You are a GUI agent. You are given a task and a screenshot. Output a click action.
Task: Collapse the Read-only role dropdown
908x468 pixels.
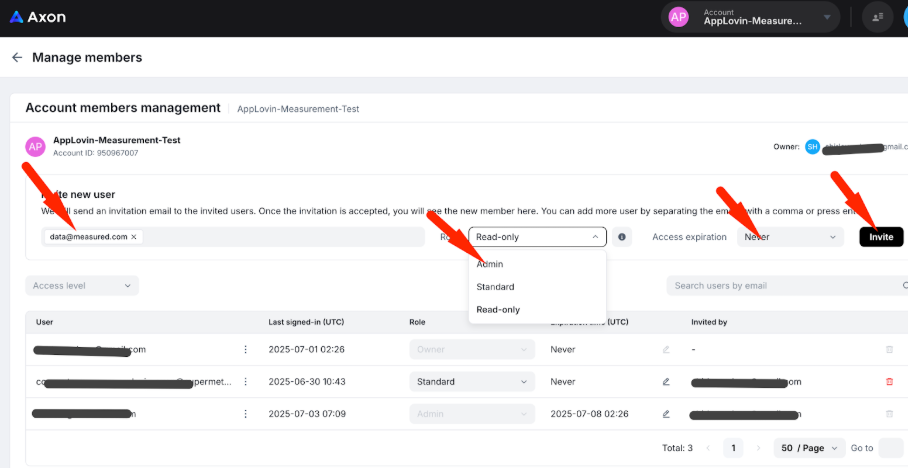[537, 237]
